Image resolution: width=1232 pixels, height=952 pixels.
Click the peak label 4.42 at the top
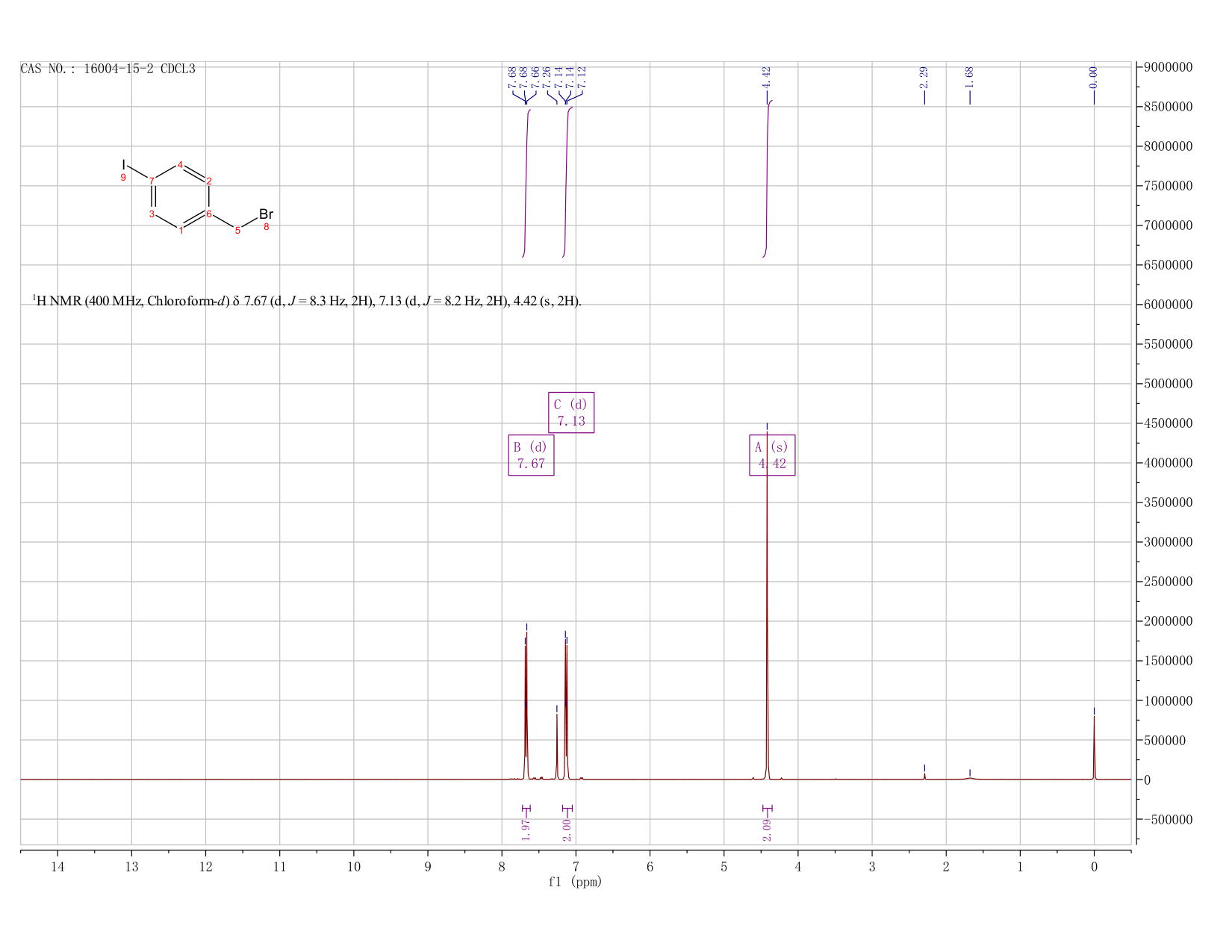767,76
